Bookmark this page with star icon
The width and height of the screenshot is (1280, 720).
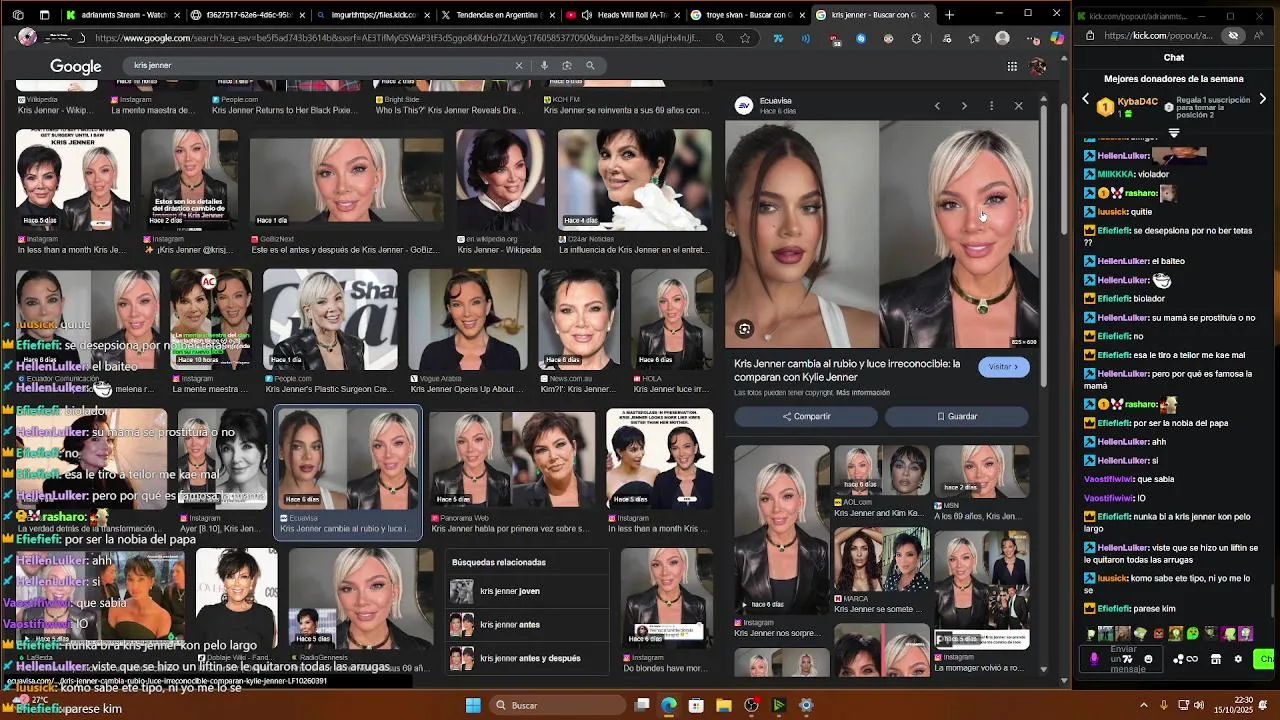[x=745, y=38]
